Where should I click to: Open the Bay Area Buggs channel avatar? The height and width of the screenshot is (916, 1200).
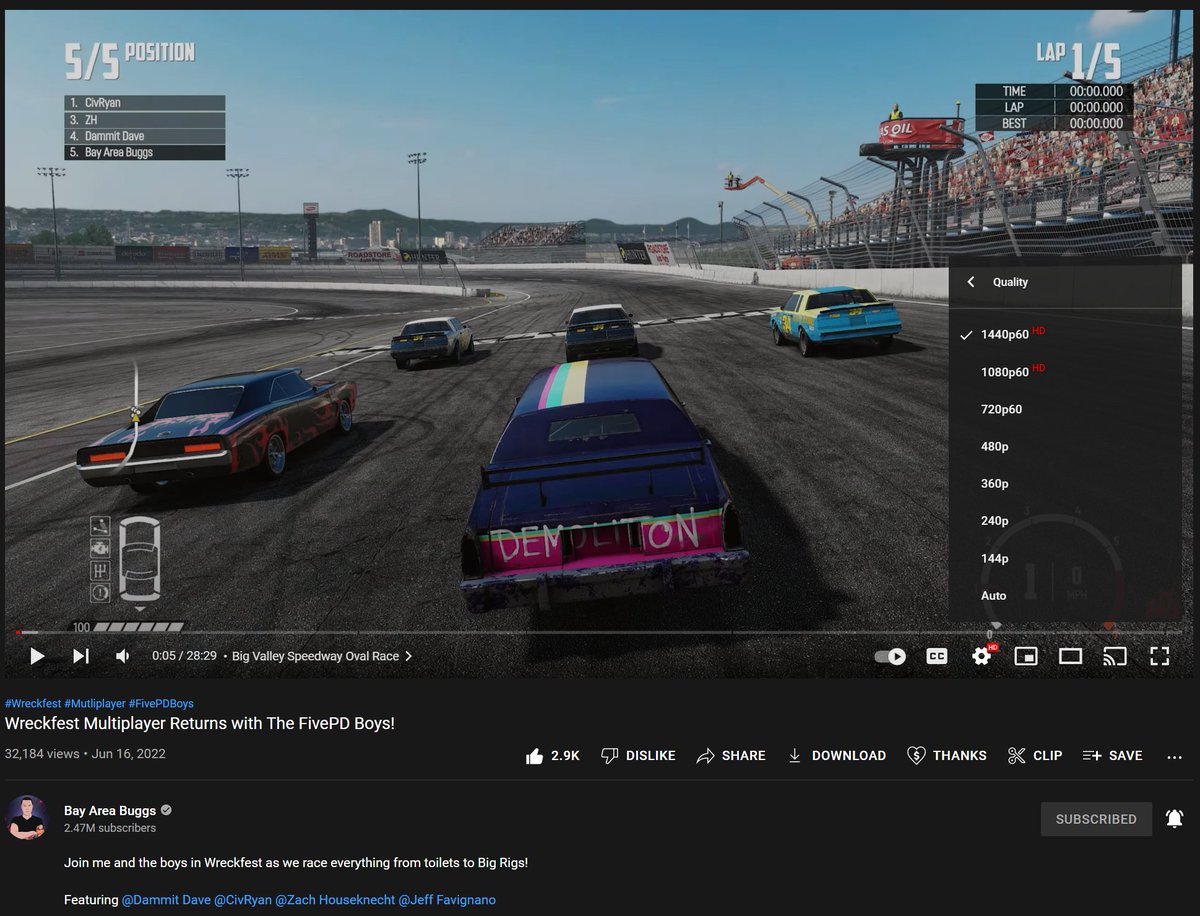coord(27,817)
